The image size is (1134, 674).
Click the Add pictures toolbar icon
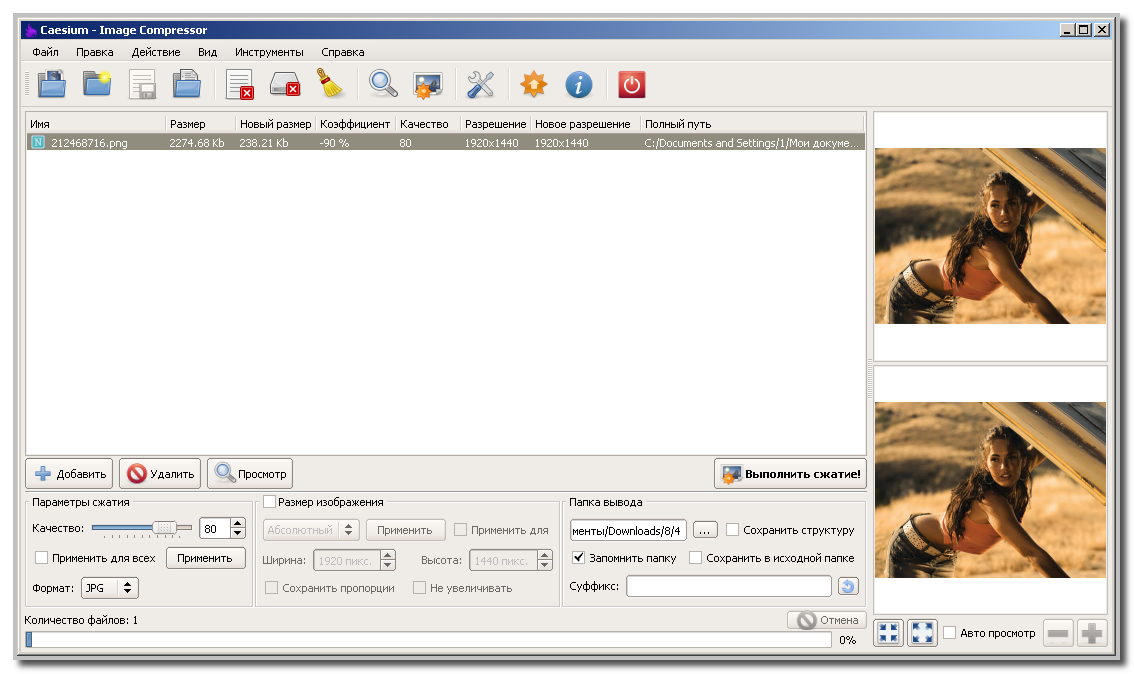pos(51,84)
